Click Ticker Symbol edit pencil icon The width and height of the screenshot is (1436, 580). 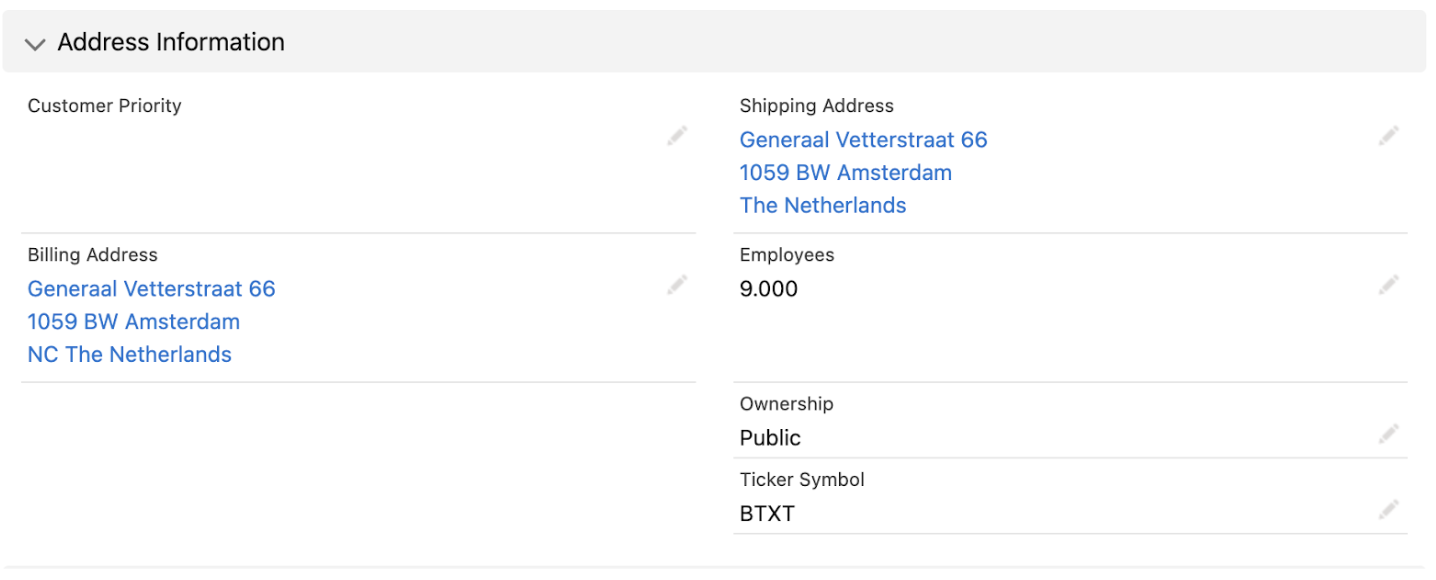pos(1388,510)
